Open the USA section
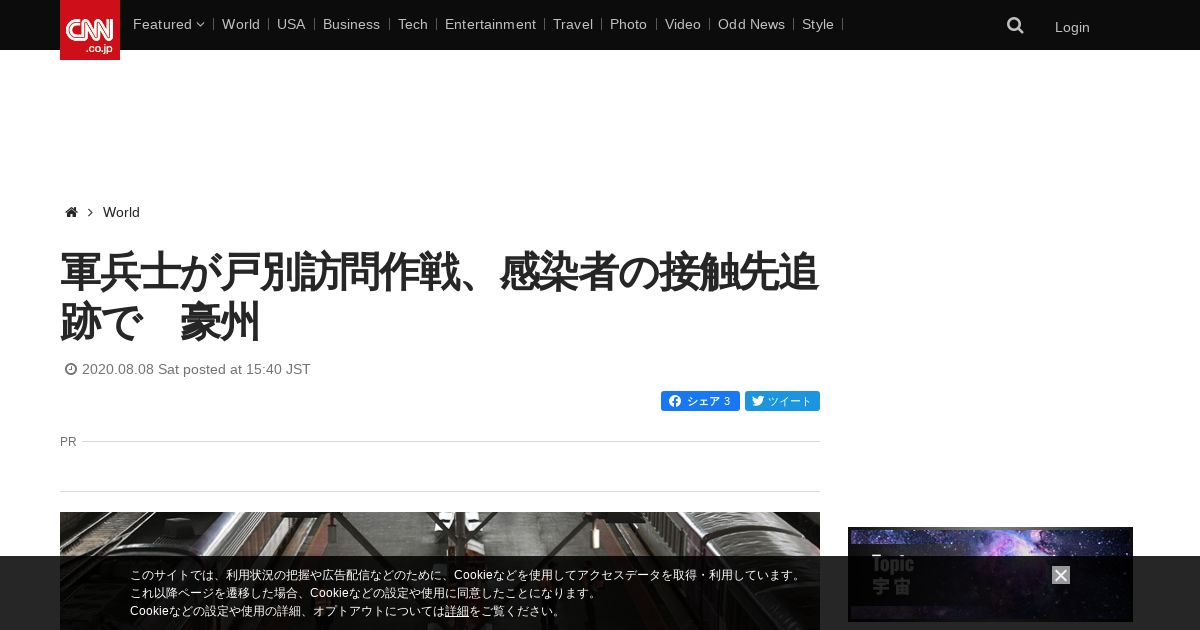 pos(291,24)
